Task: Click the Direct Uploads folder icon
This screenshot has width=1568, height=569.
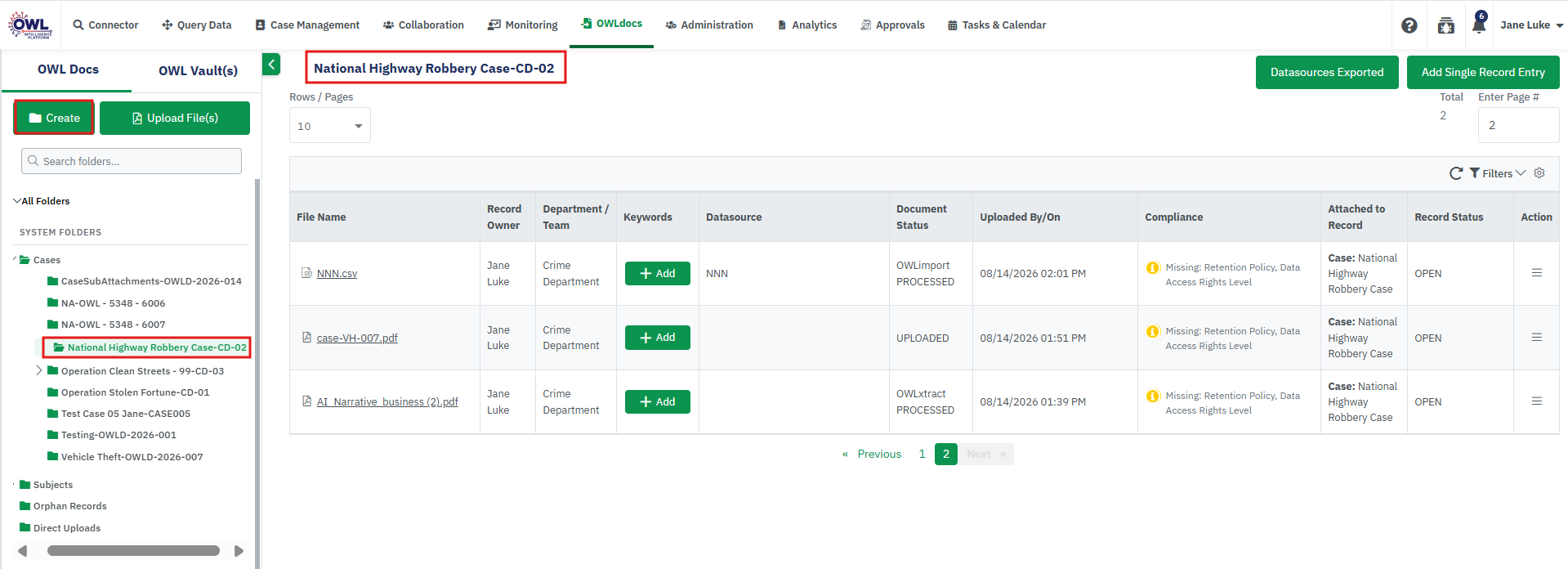Action: [25, 527]
